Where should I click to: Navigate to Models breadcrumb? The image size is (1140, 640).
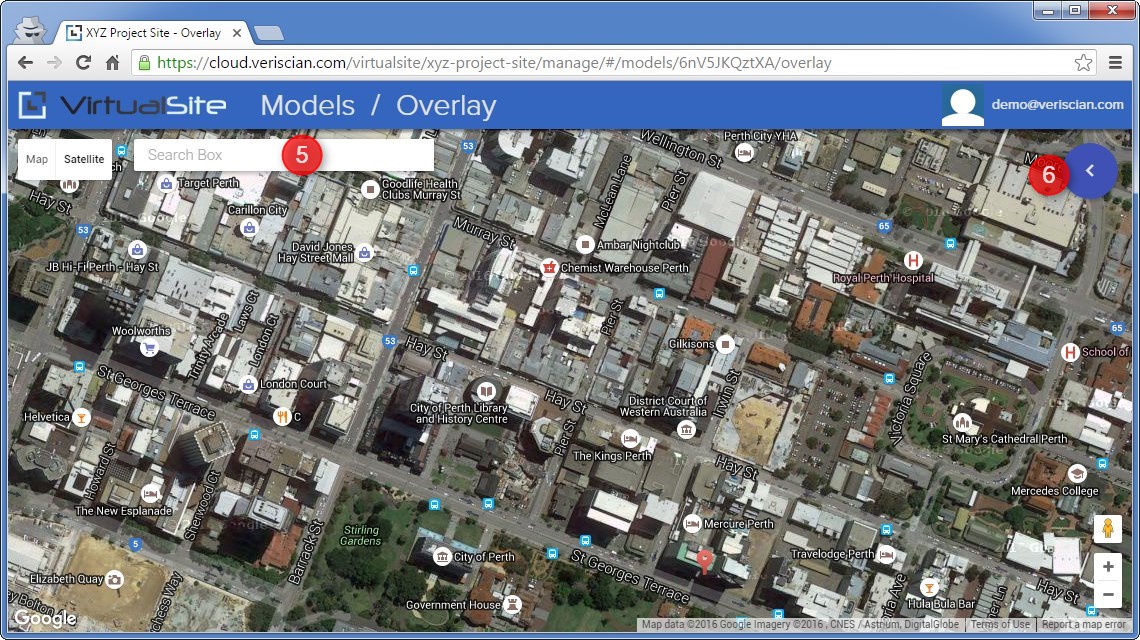[x=308, y=105]
